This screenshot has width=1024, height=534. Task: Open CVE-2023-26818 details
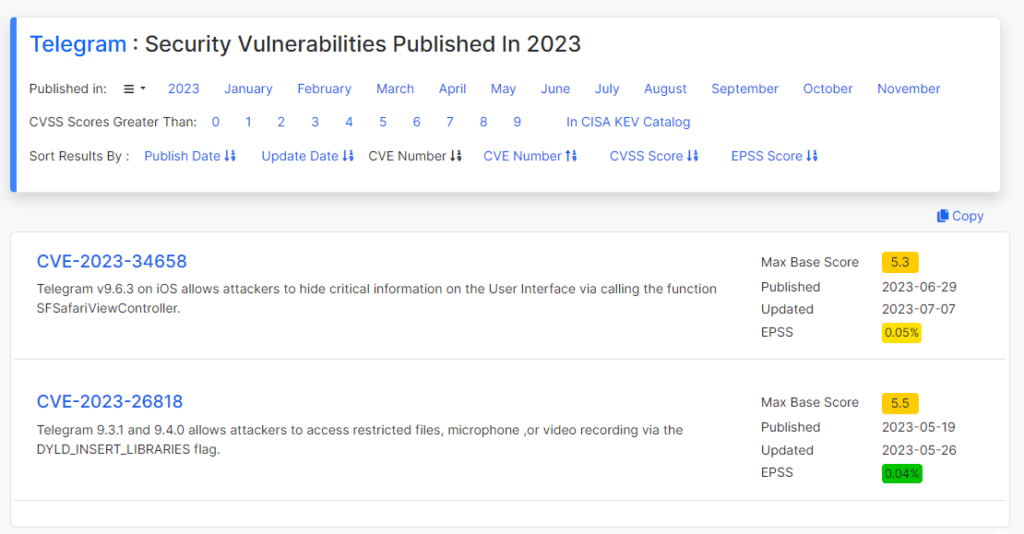pyautogui.click(x=110, y=401)
